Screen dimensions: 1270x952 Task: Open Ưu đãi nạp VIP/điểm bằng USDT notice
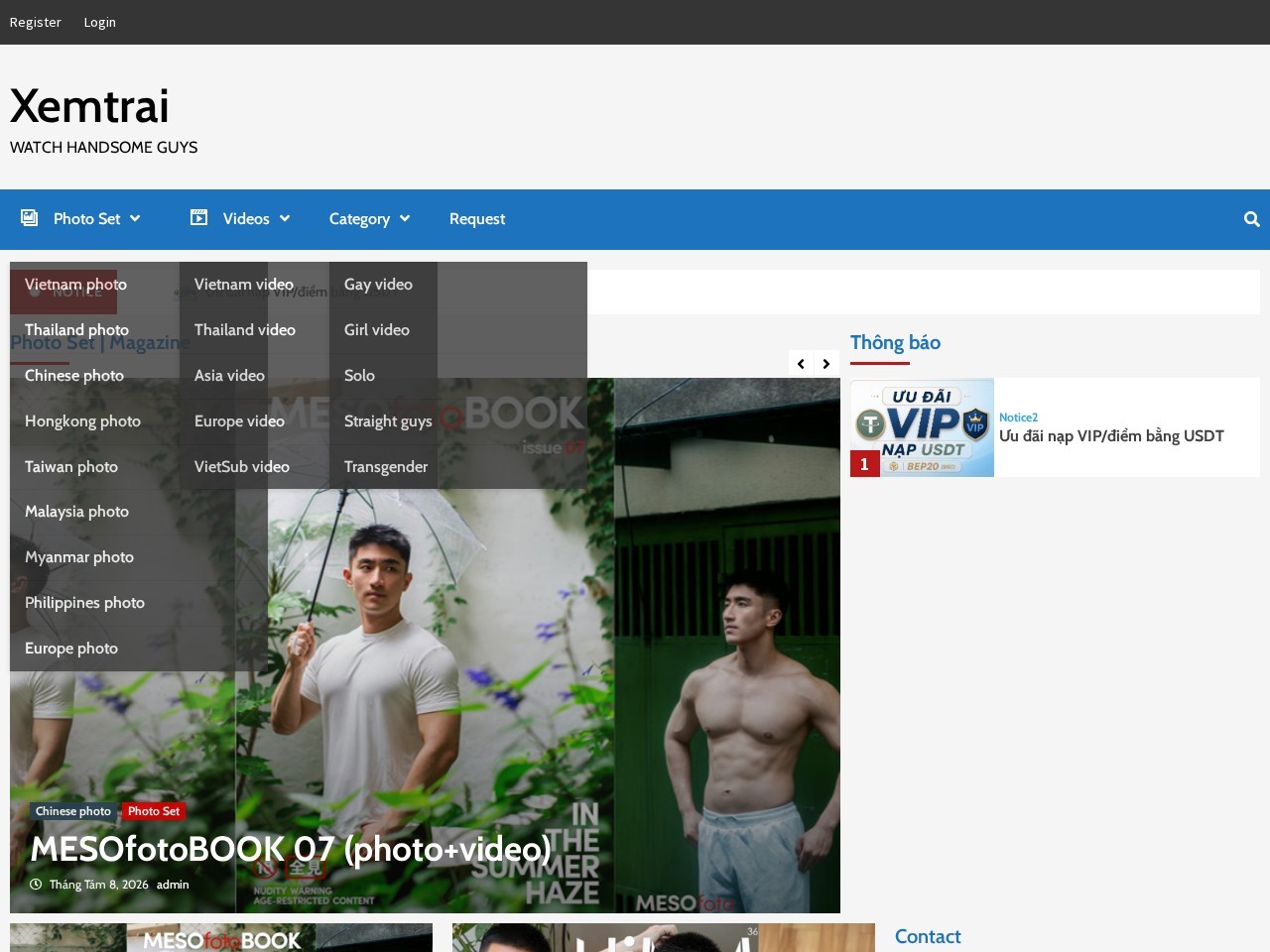(x=1111, y=436)
